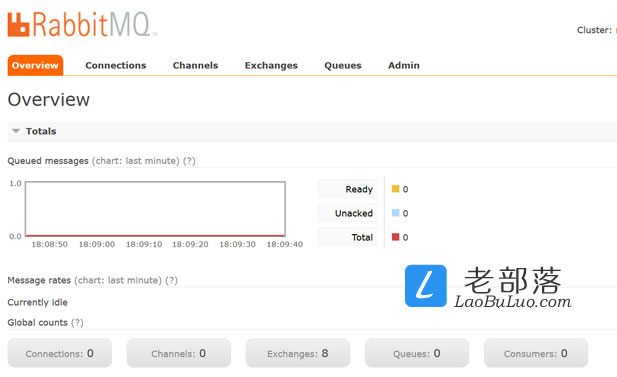Select the Admin tab
Viewport: 617px width, 377px height.
point(404,65)
